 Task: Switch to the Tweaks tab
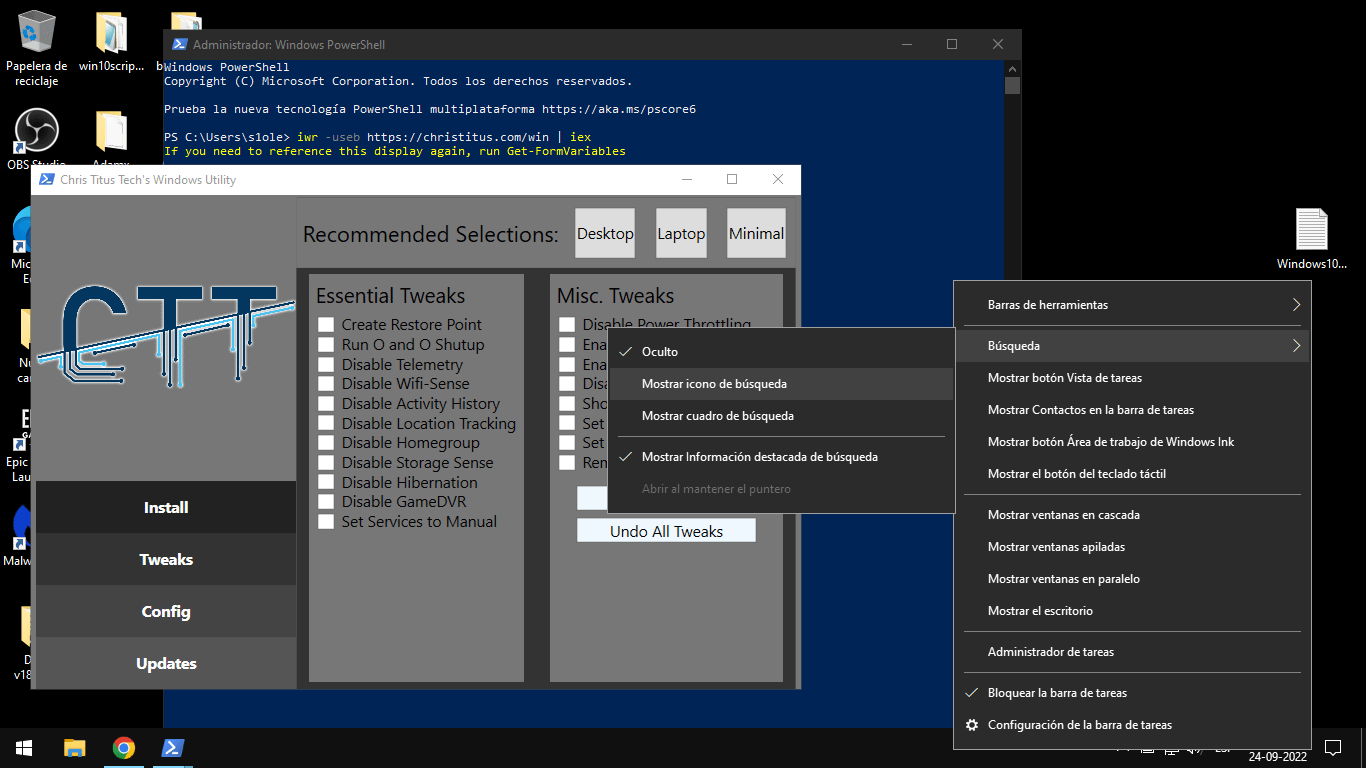(166, 559)
